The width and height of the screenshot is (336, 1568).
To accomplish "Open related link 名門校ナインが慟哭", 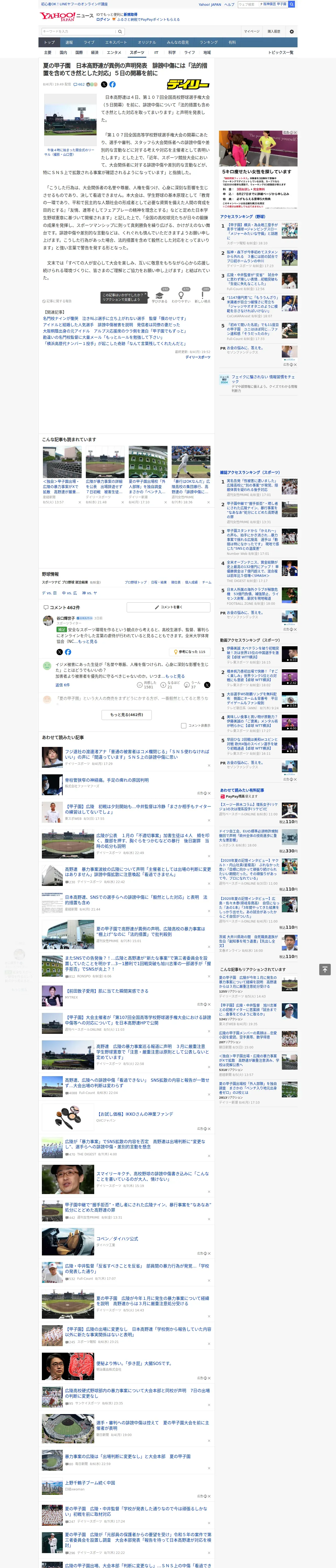I will click(x=115, y=318).
